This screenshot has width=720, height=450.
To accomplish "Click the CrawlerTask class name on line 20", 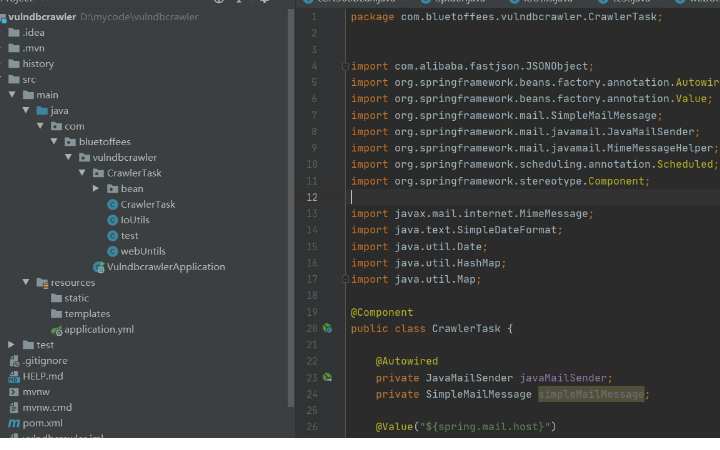I will (x=466, y=329).
